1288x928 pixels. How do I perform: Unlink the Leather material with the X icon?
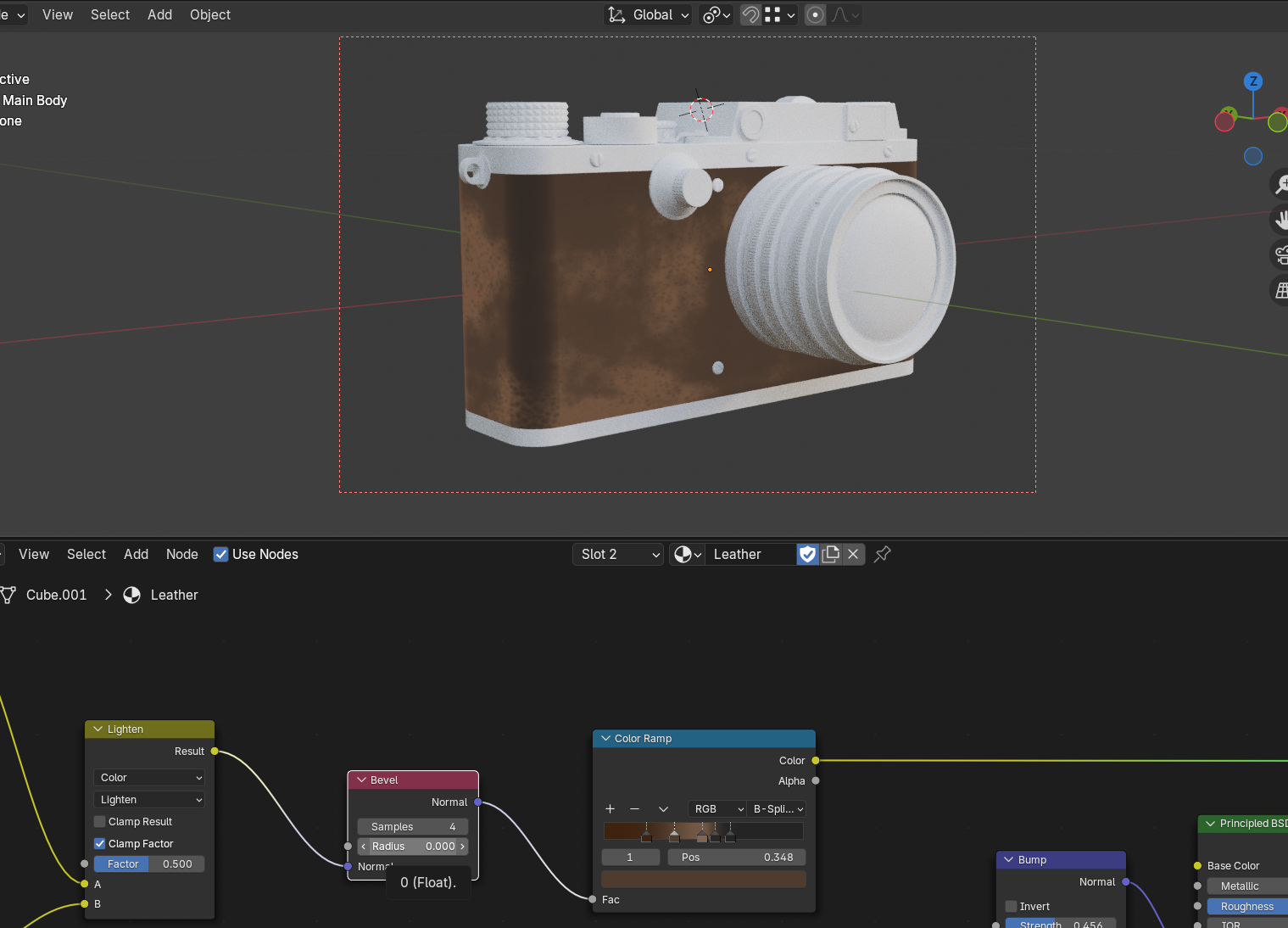coord(853,554)
